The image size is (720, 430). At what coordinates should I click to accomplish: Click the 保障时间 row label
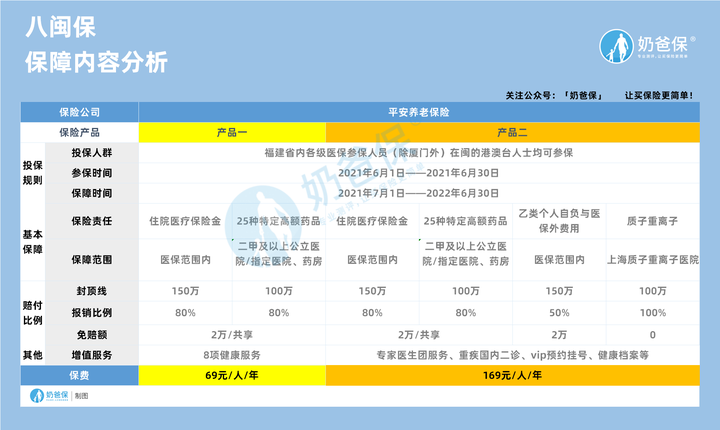(91, 193)
